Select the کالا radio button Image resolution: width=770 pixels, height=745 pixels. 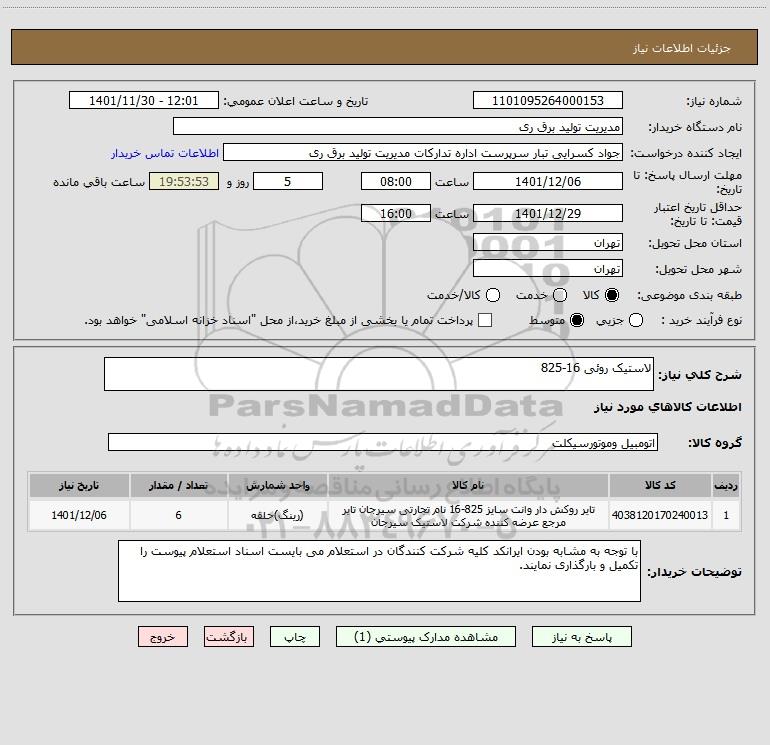tap(612, 295)
